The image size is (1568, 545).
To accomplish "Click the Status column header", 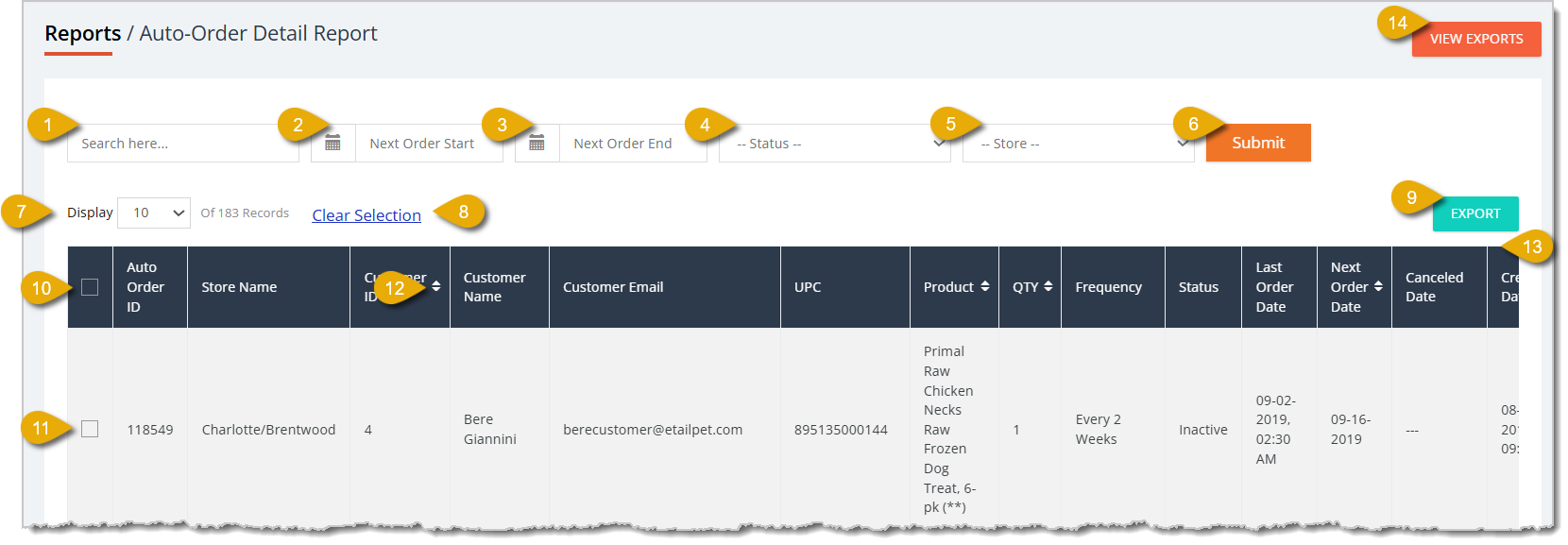I will [1203, 287].
